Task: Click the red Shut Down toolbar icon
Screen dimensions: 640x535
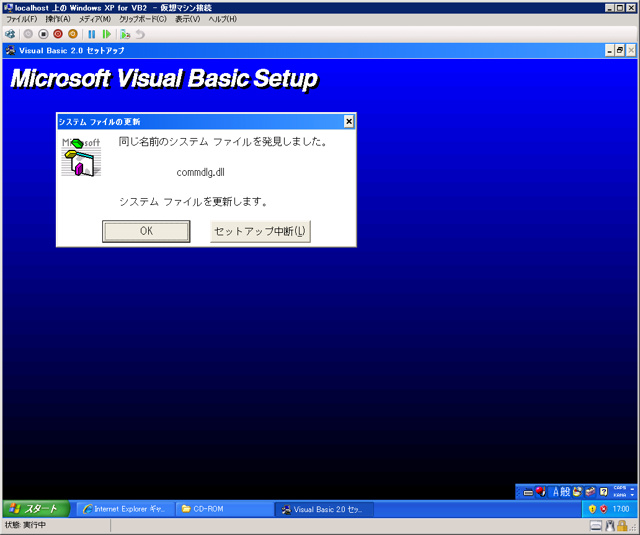Action: [x=58, y=34]
